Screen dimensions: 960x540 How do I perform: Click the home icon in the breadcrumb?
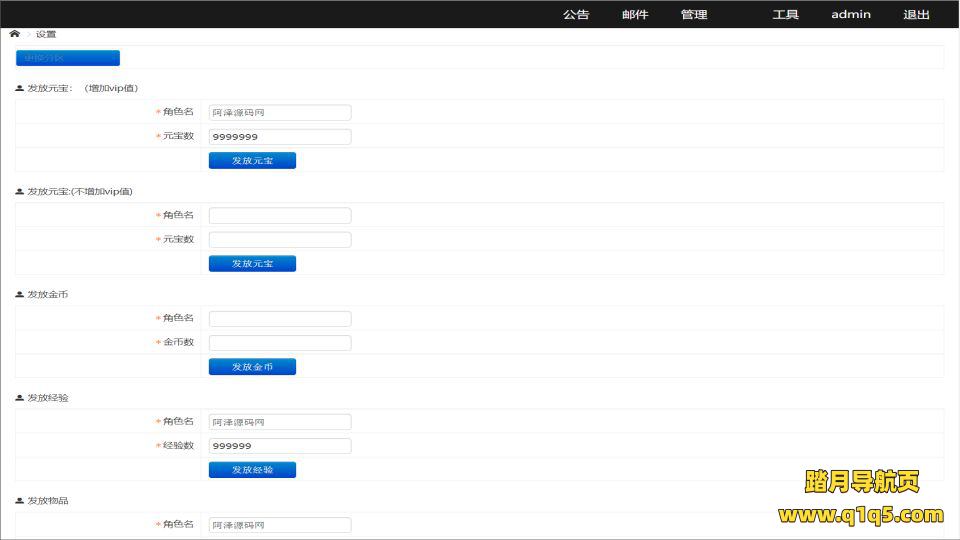point(15,34)
